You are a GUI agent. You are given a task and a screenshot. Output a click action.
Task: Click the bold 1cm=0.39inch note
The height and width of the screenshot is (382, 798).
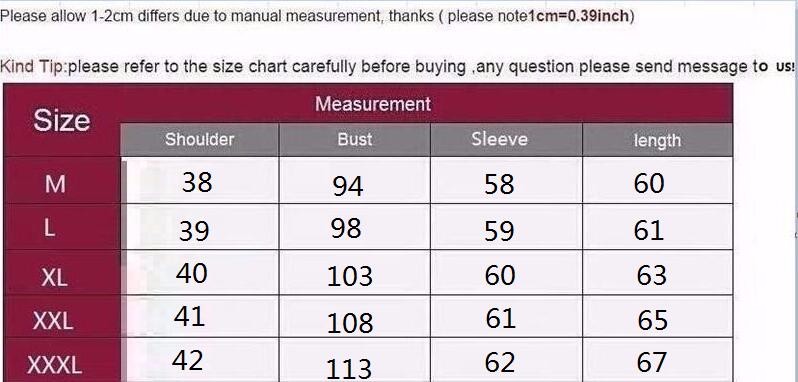click(578, 16)
